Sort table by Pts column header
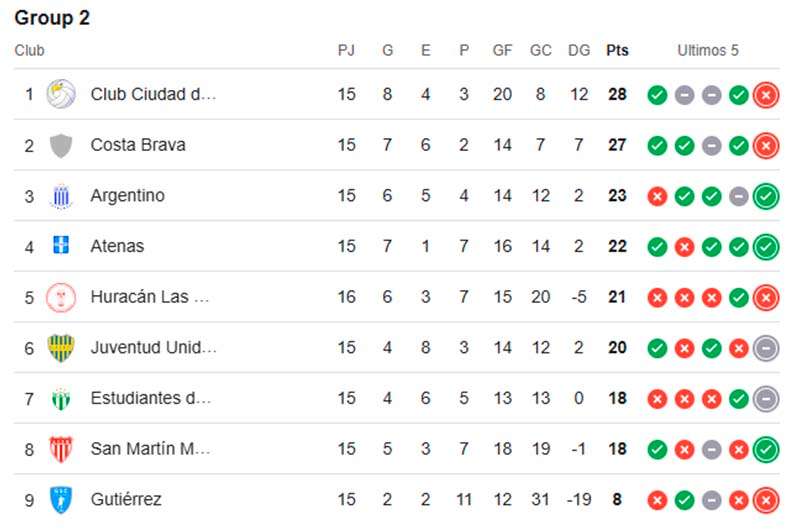 [x=617, y=51]
